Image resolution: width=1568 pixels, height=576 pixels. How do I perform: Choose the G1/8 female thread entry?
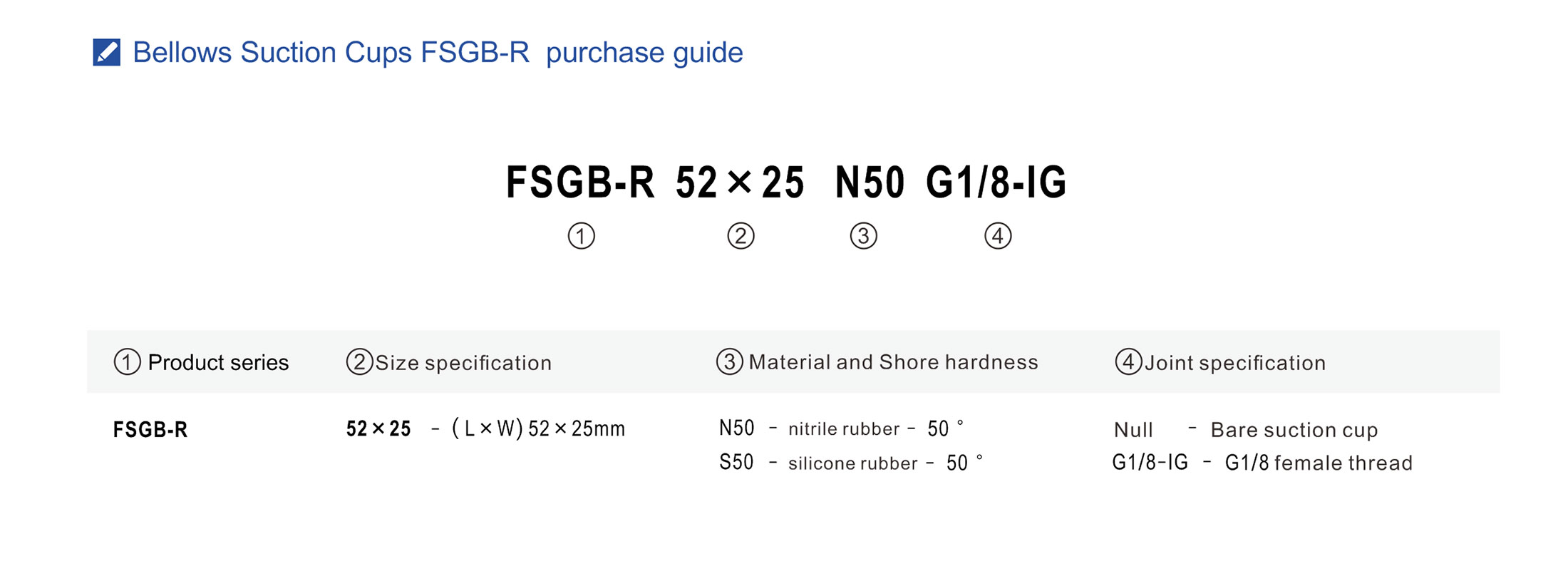(x=1262, y=463)
